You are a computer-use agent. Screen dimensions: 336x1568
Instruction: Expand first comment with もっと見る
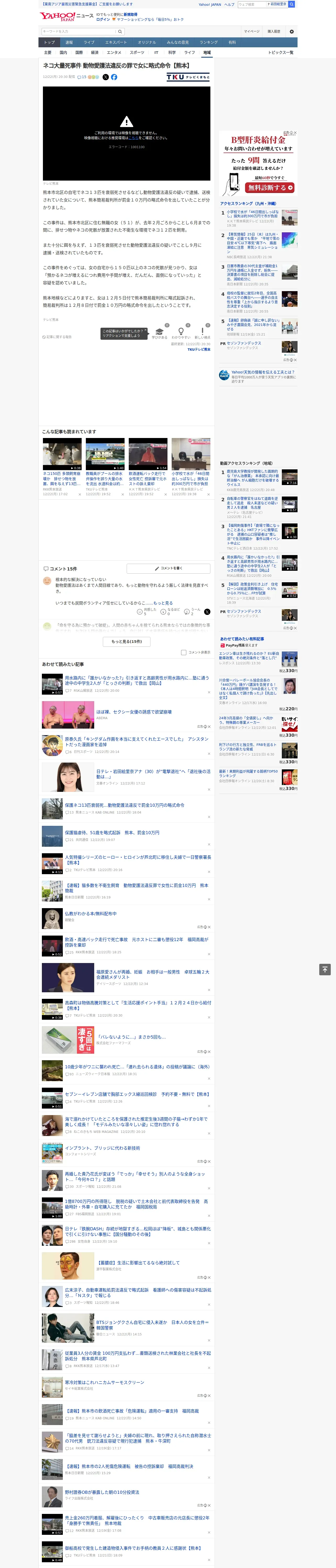coord(163,603)
